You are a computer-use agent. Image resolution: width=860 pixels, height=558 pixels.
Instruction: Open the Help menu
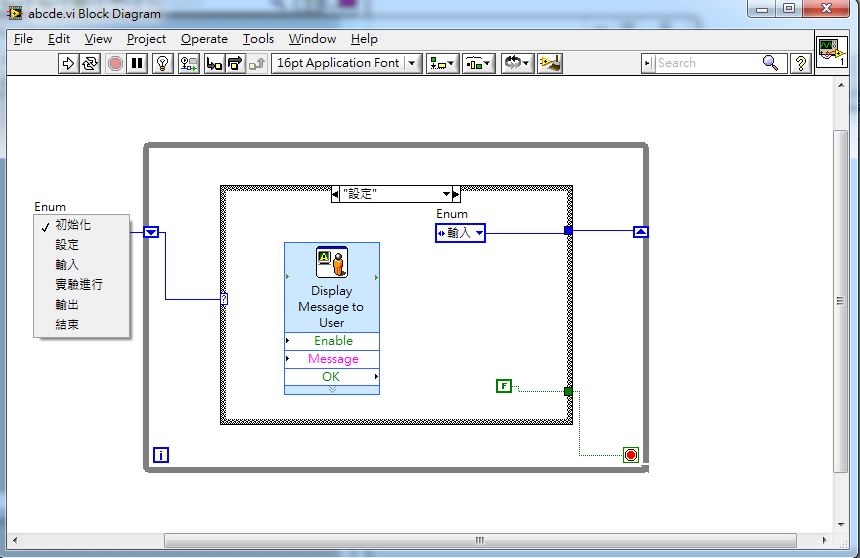click(x=364, y=39)
